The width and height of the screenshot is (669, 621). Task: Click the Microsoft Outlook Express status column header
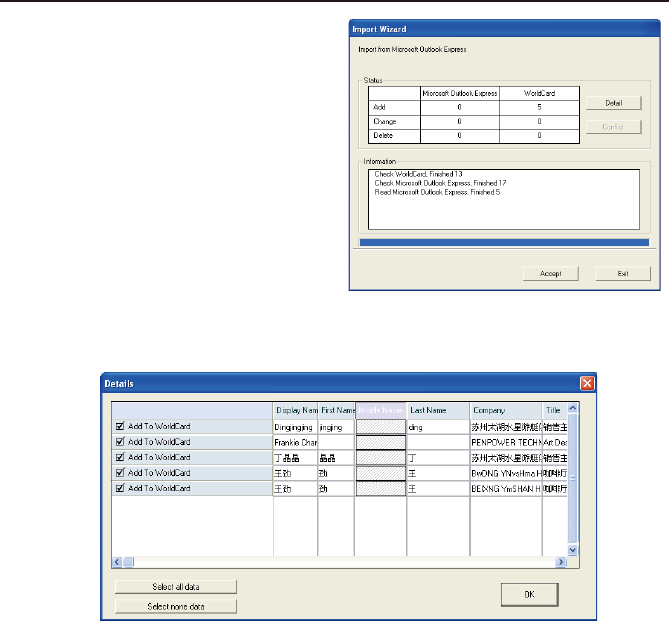tap(460, 93)
